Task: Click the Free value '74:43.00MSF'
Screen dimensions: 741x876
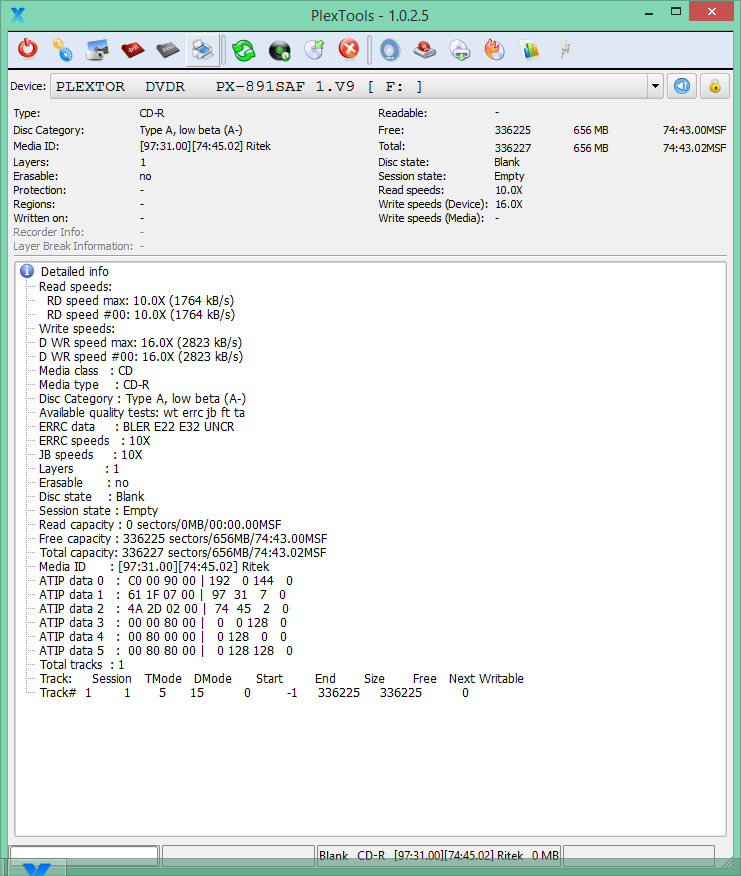Action: [x=694, y=130]
